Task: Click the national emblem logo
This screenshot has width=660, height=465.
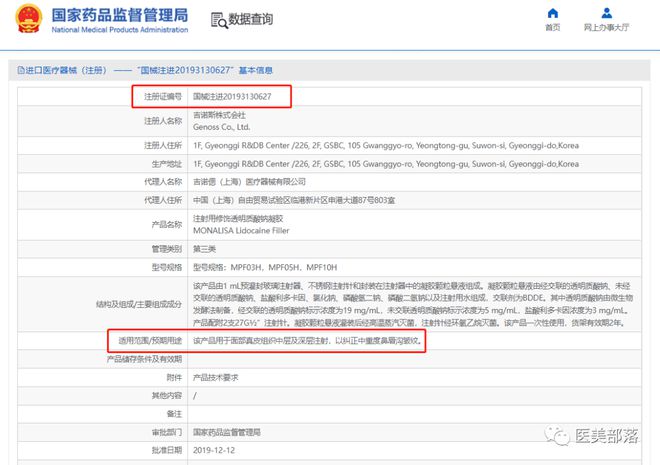Action: pyautogui.click(x=29, y=18)
